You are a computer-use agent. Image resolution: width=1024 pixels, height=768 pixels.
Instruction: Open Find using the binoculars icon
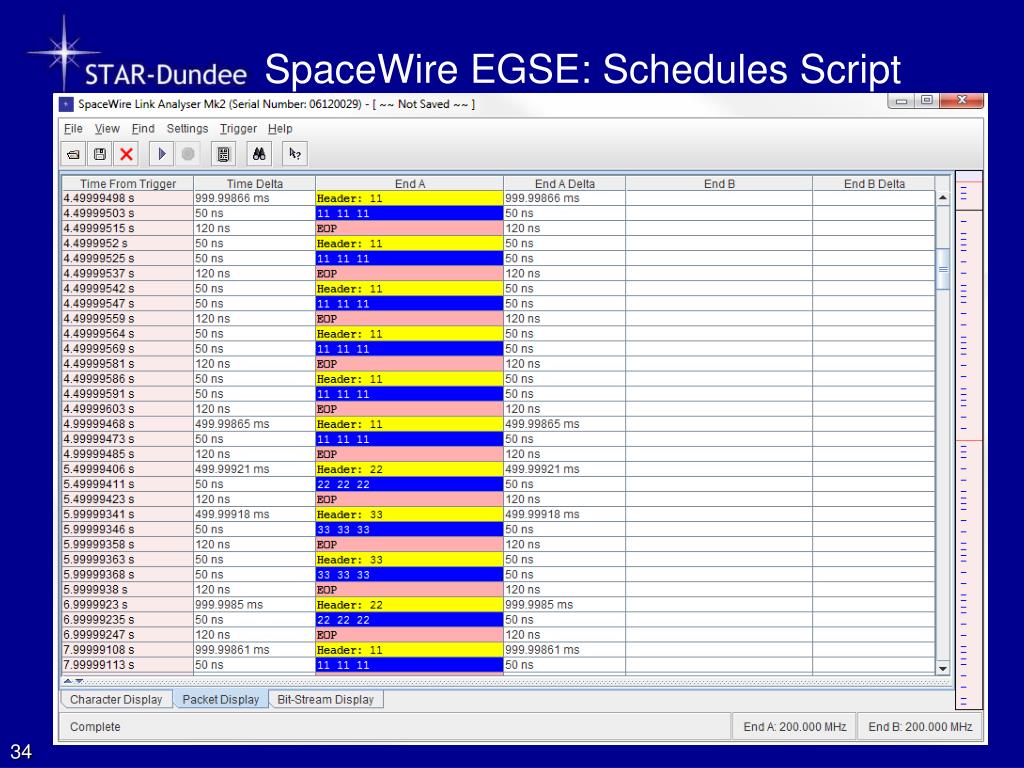coord(259,154)
